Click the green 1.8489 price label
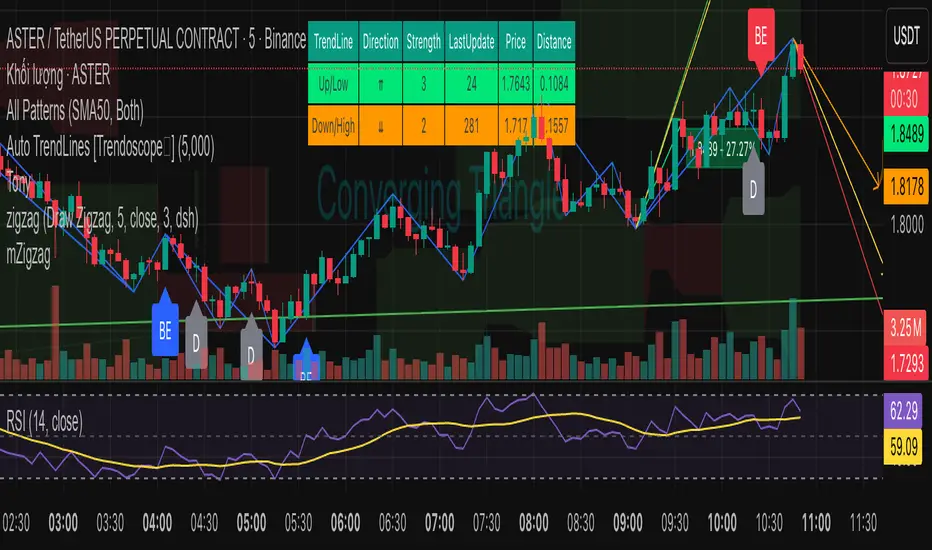The width and height of the screenshot is (932, 550). tap(906, 134)
